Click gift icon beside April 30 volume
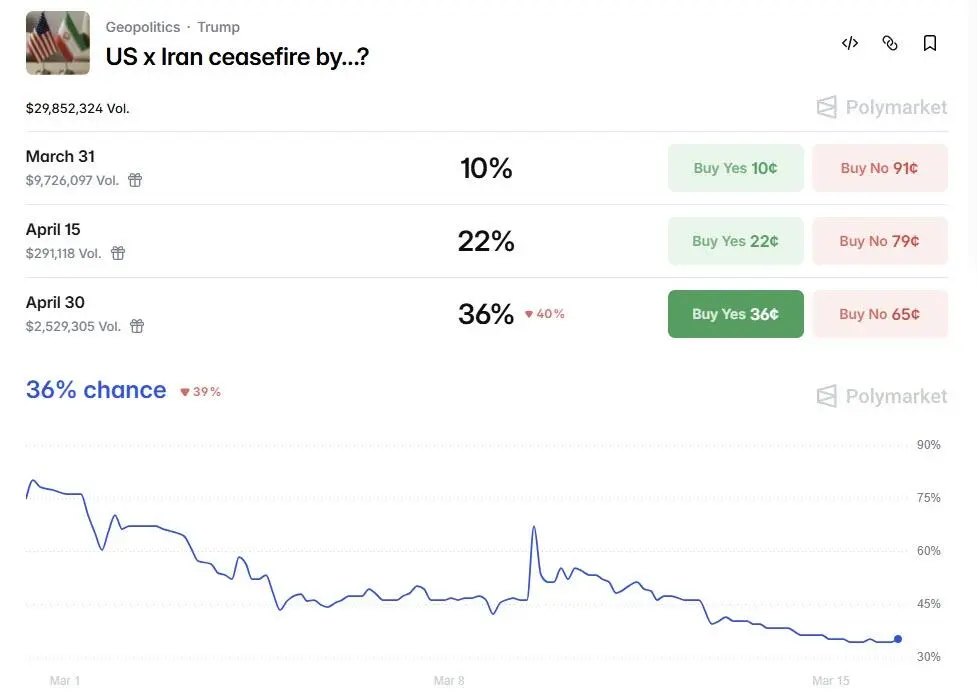The image size is (977, 699). [137, 326]
